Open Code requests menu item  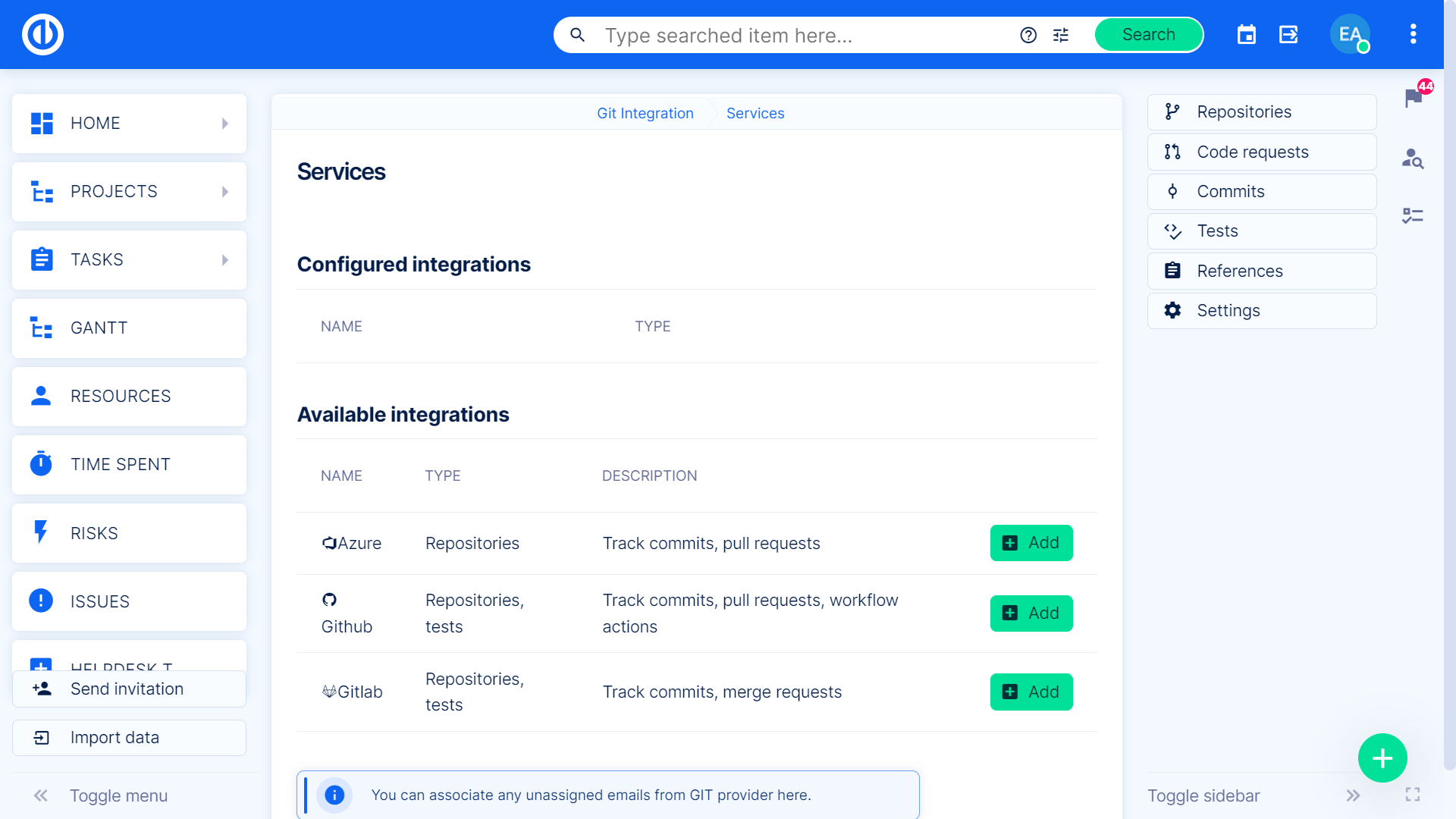point(1261,152)
